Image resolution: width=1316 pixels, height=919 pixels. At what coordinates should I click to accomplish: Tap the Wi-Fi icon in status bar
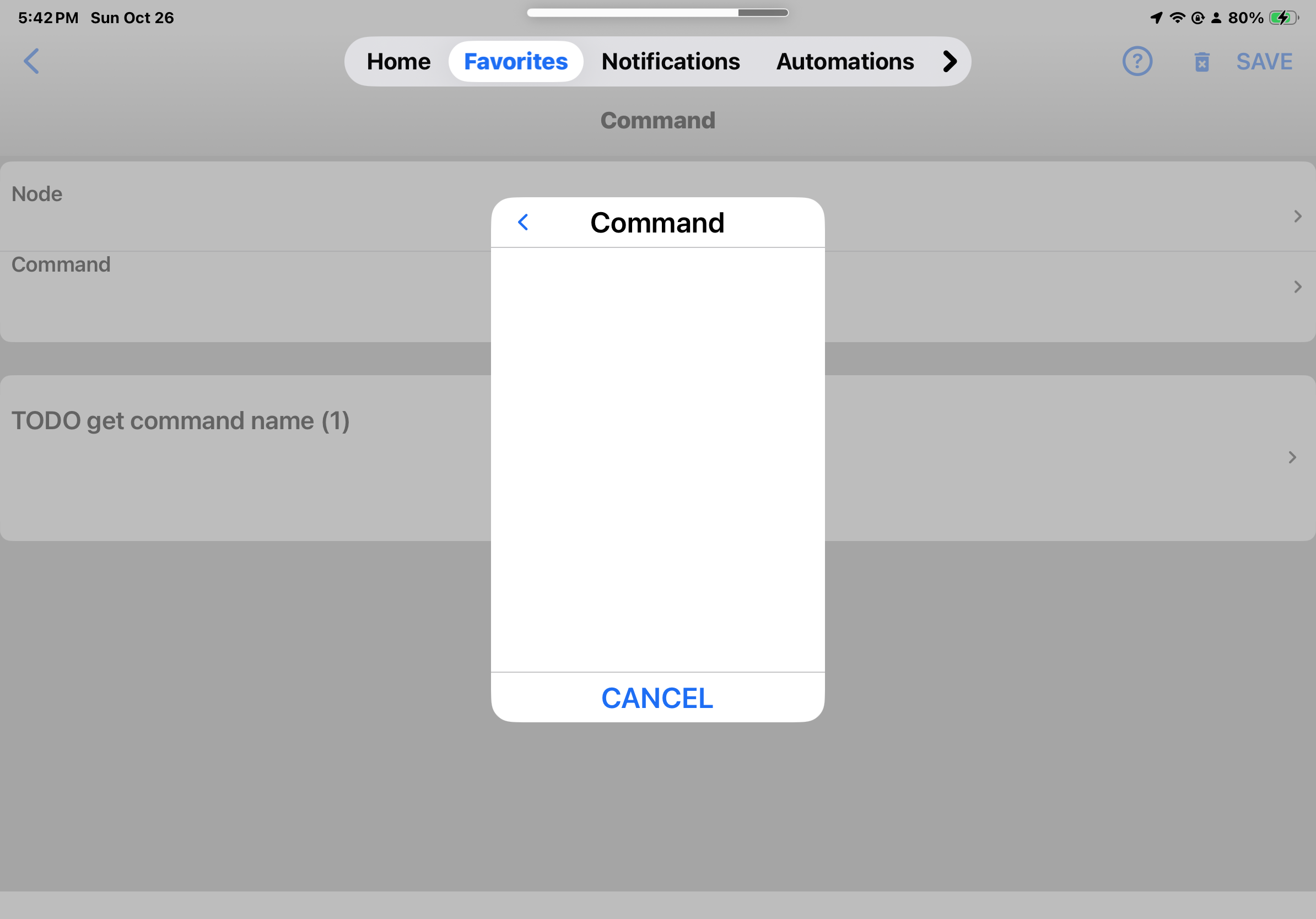[x=1177, y=18]
